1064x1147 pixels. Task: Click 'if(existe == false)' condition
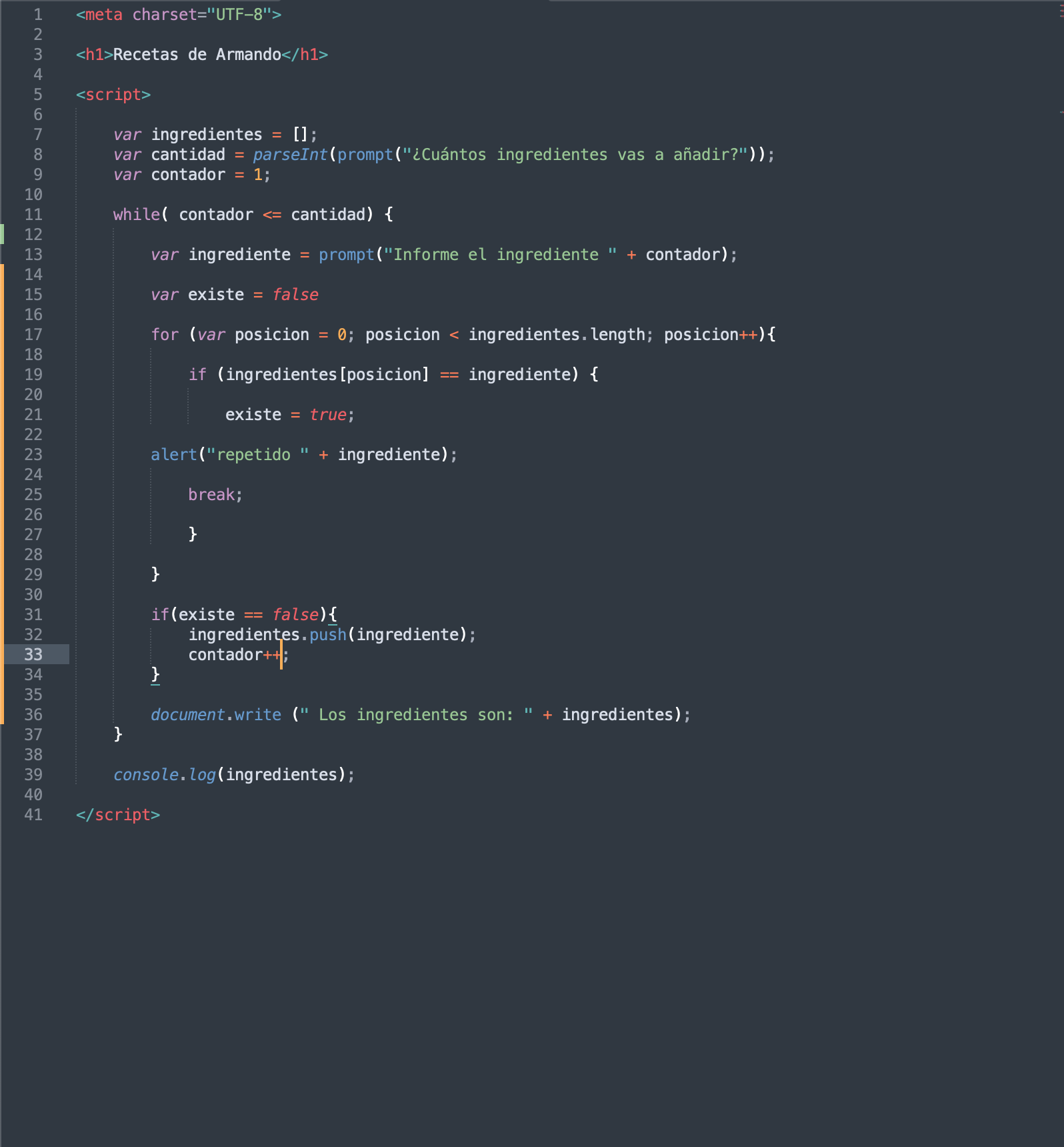[x=239, y=615]
